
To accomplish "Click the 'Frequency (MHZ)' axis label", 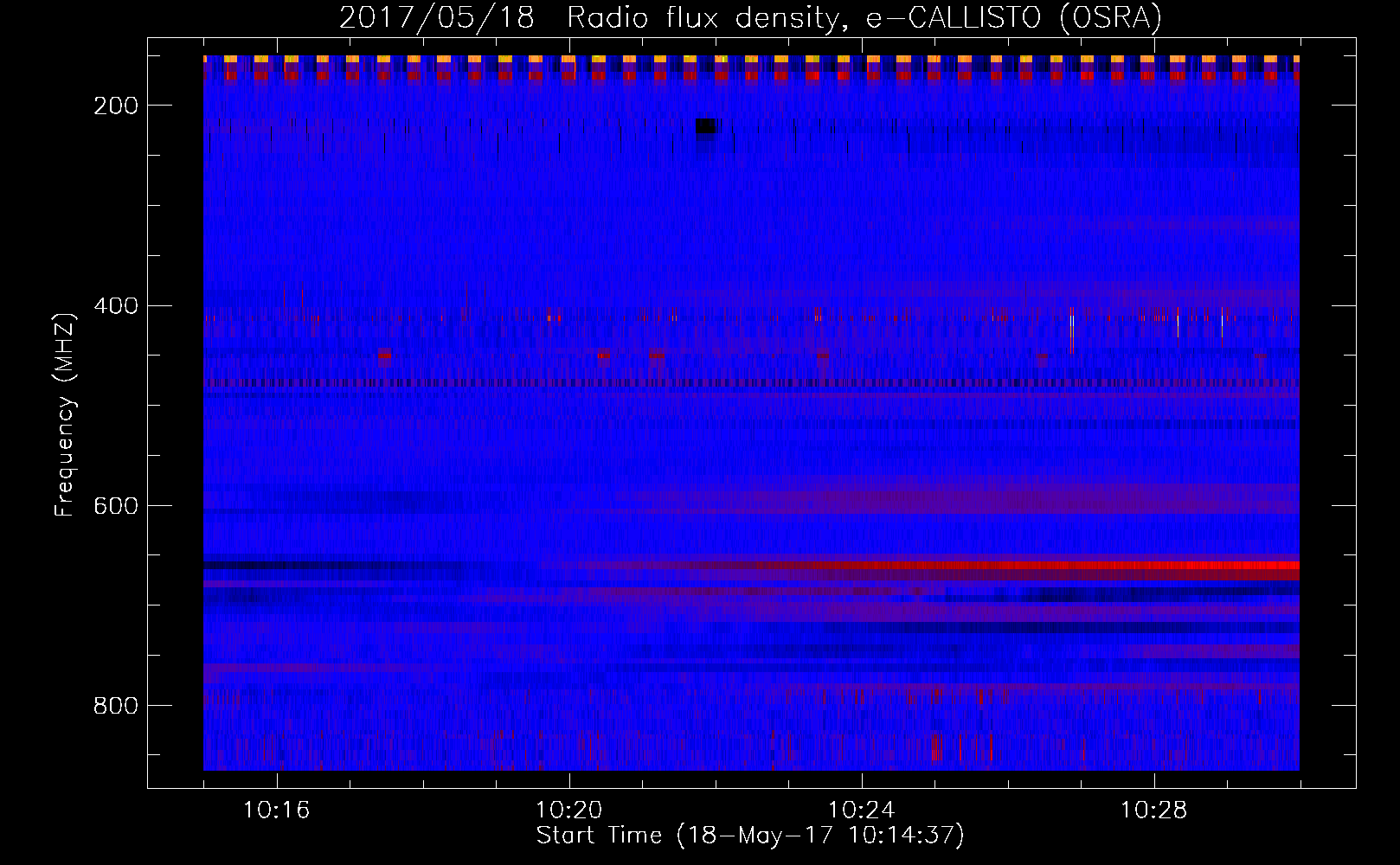I will 65,414.
